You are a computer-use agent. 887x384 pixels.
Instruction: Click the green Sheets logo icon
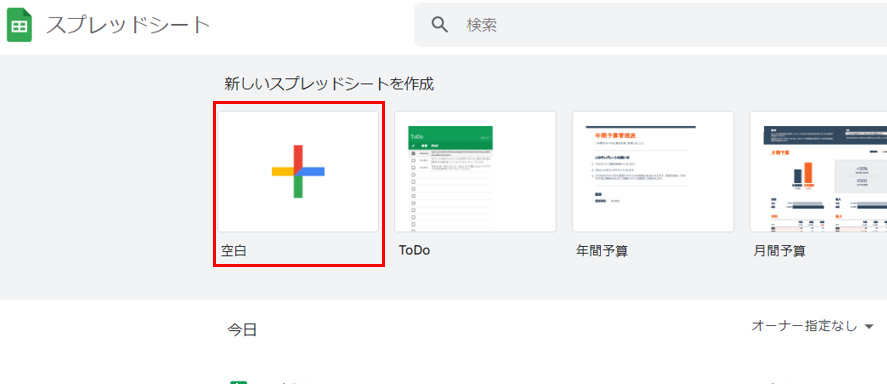(19, 25)
